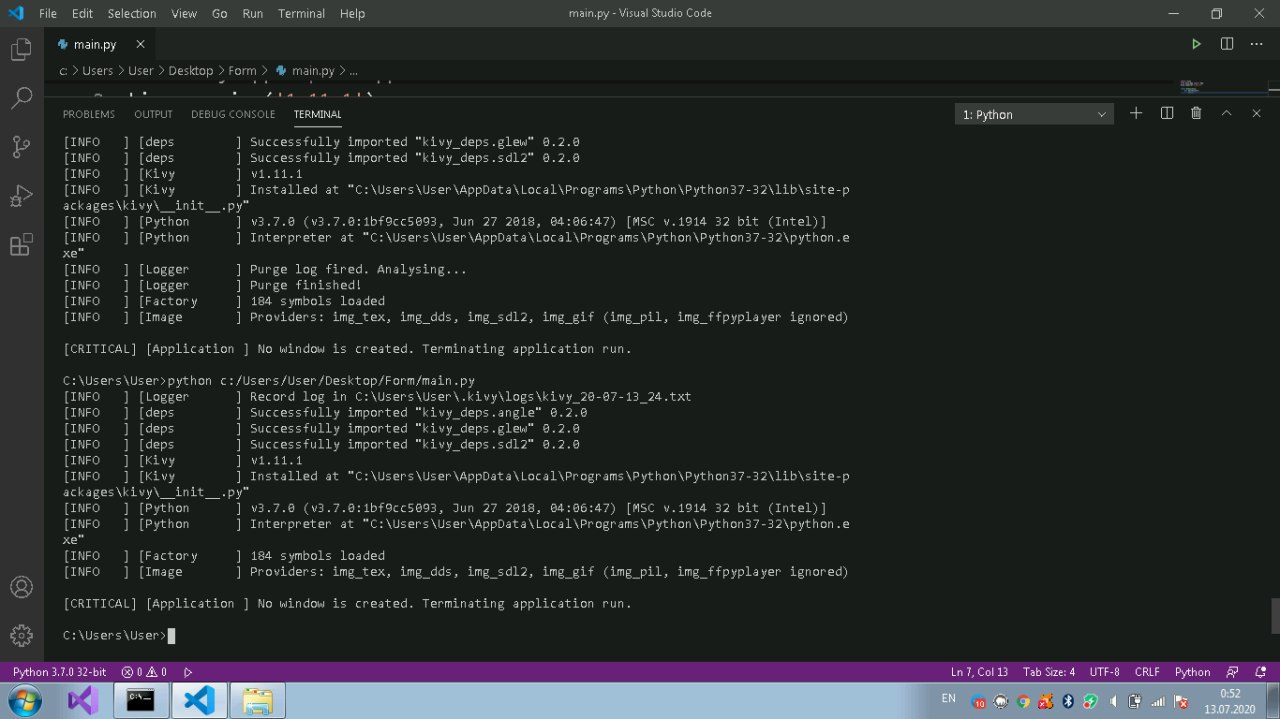Switch to the OUTPUT panel tab
The image size is (1280, 719).
[x=153, y=114]
